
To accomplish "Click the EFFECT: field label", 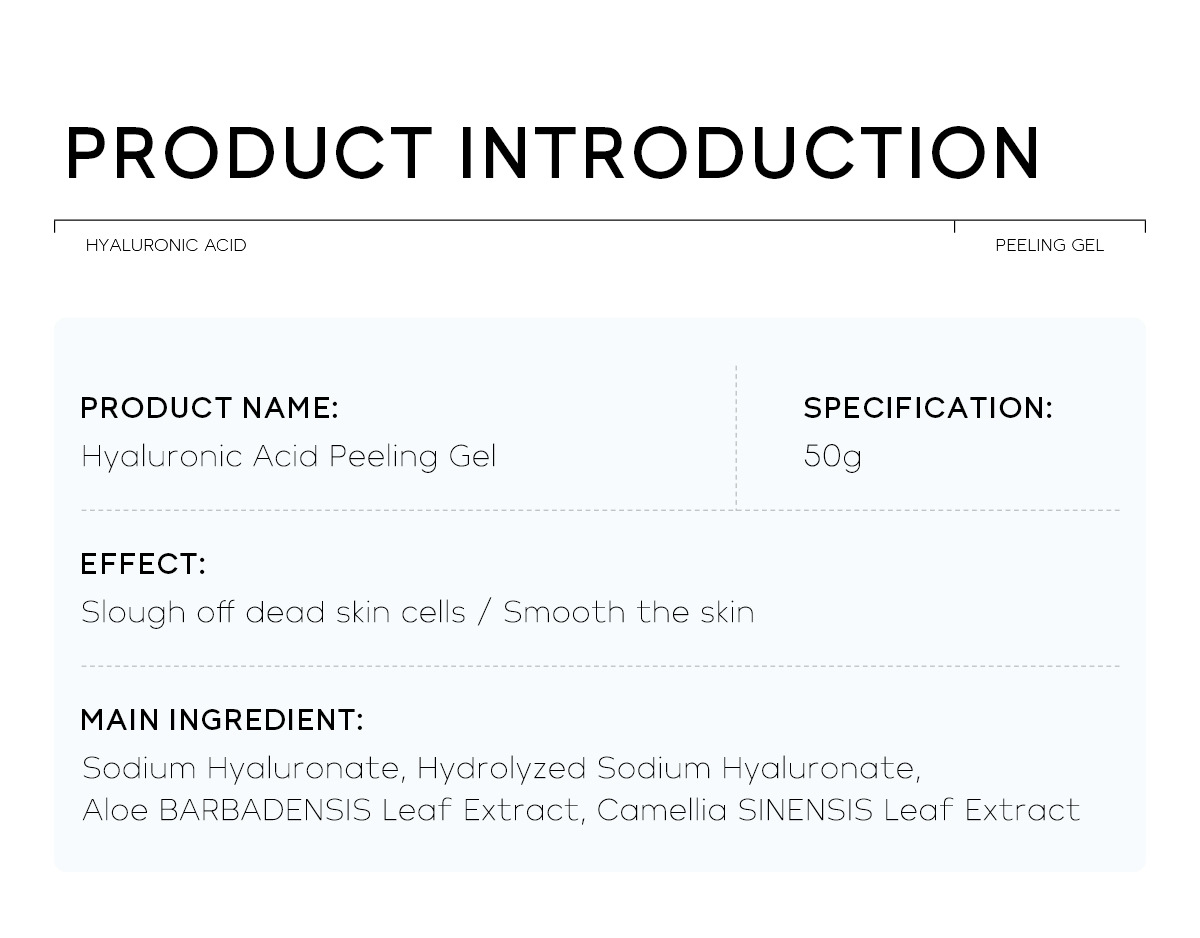I will 142,564.
